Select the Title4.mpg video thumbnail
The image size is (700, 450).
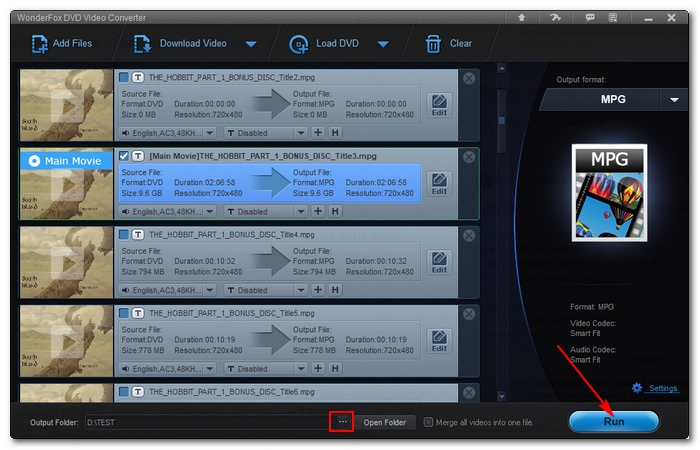tap(67, 262)
